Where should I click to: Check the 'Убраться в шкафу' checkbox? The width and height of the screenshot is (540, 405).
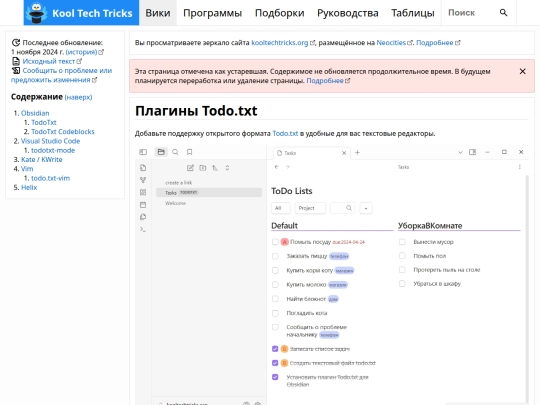(402, 283)
